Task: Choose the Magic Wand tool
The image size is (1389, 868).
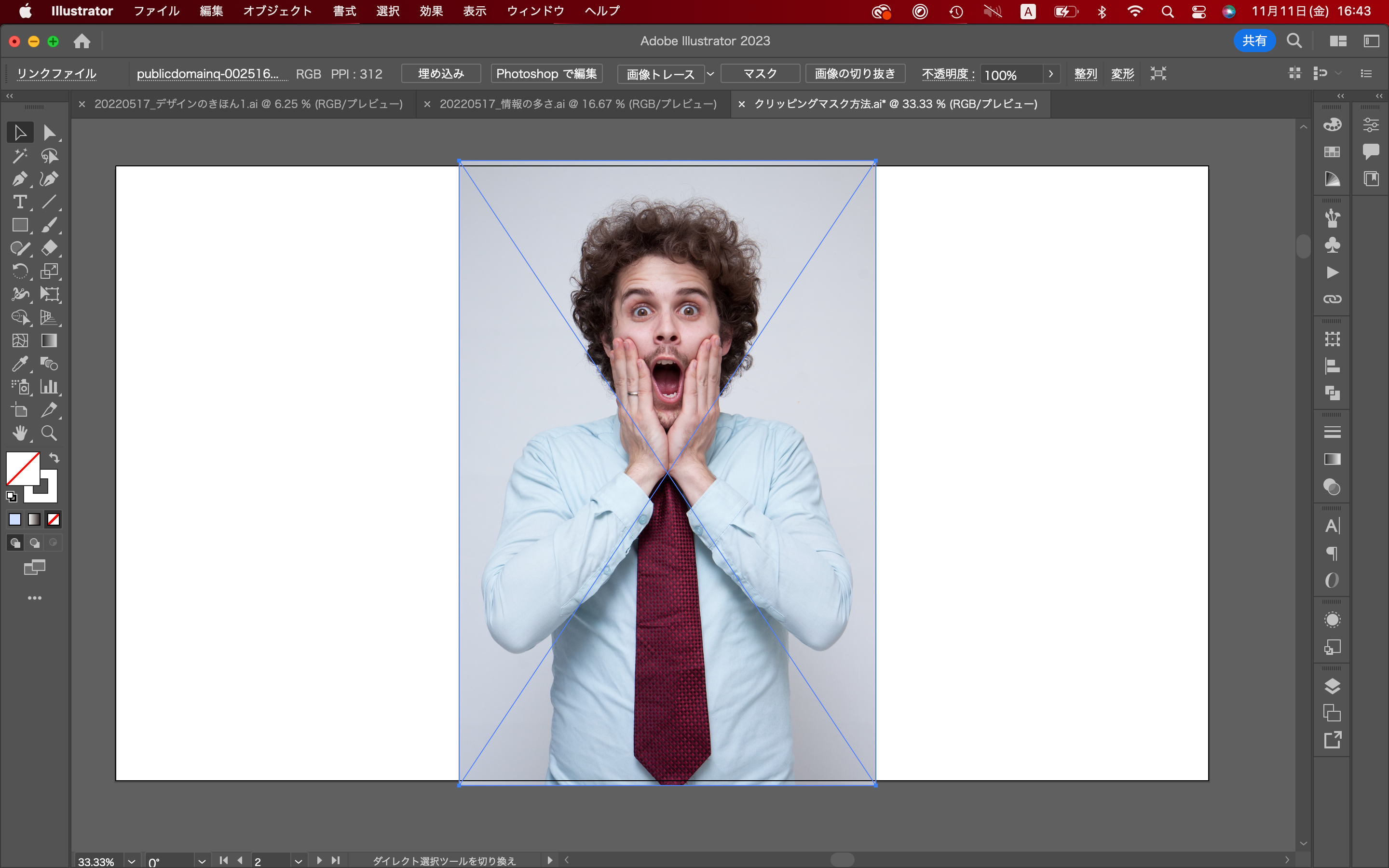Action: coord(19,156)
